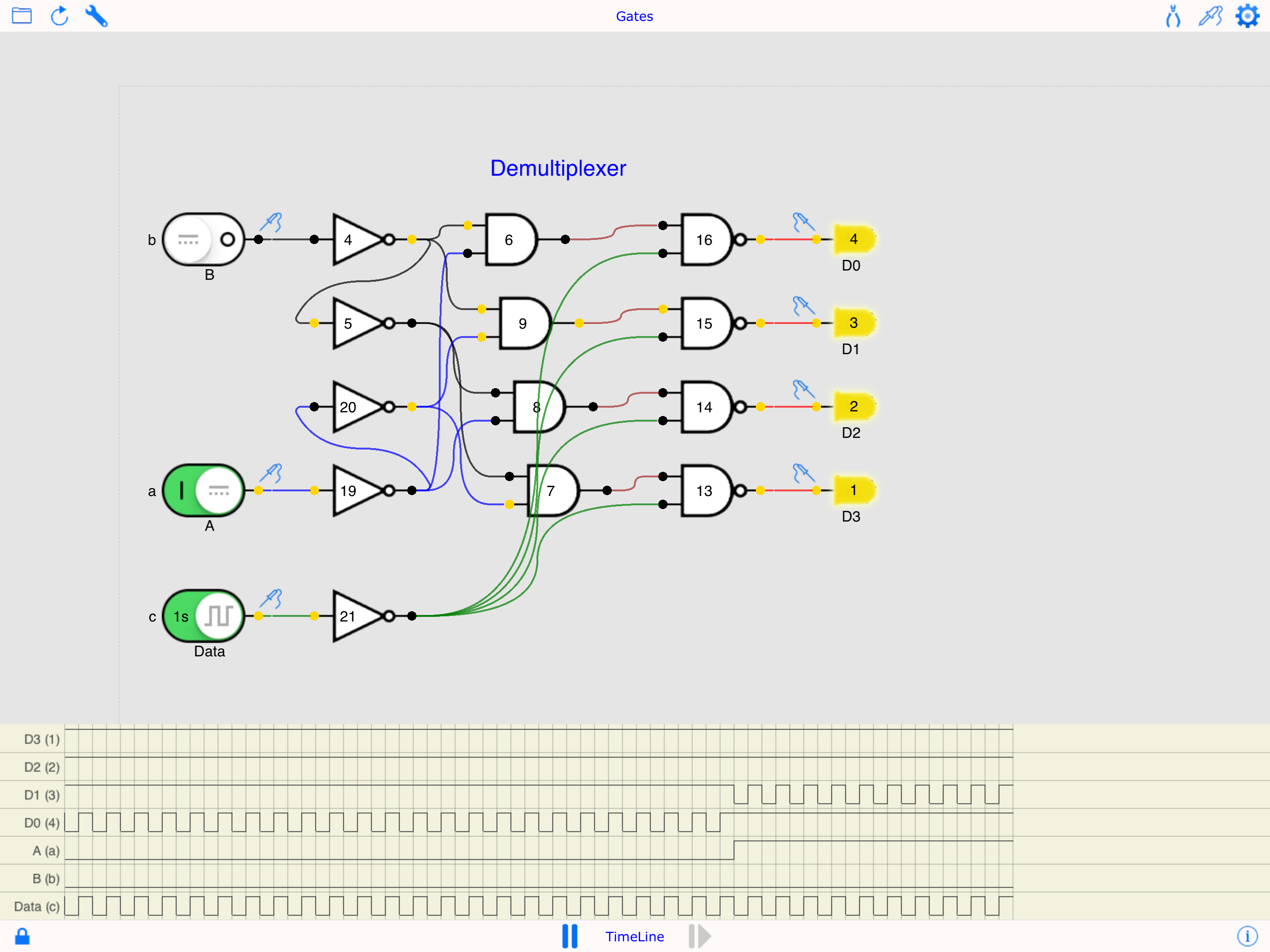Click output lamp D3 labeled 1
This screenshot has height=952, width=1270.
click(x=854, y=490)
